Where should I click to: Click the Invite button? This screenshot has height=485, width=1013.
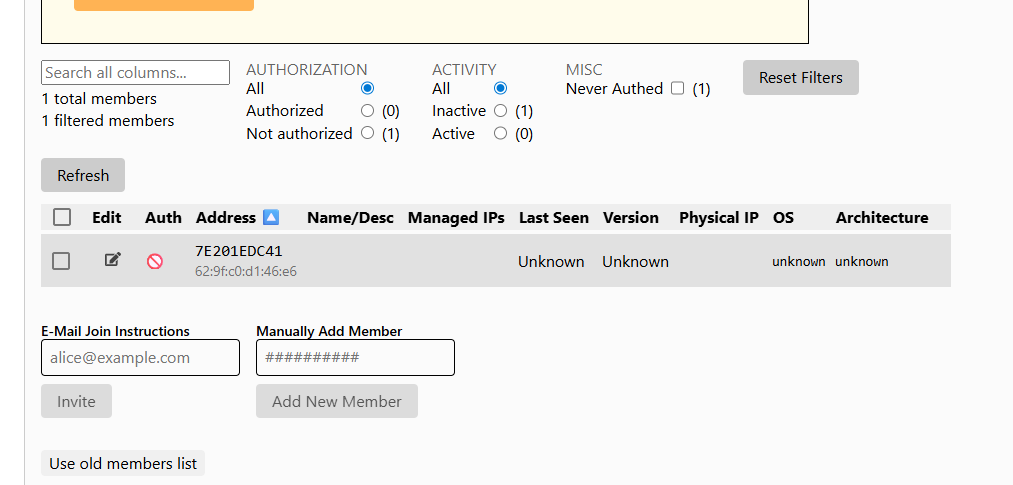(76, 401)
